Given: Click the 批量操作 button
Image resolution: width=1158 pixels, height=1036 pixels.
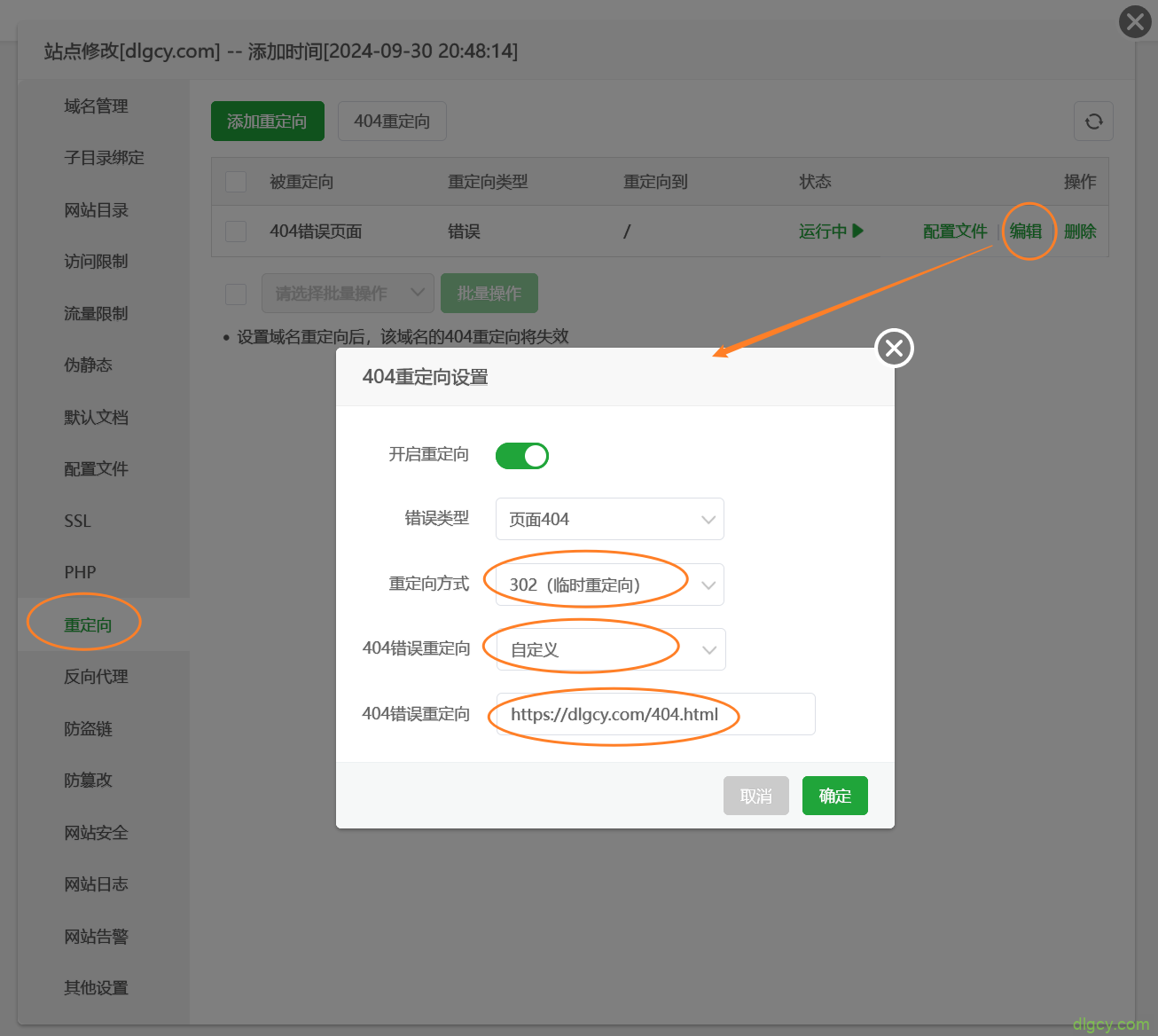Looking at the screenshot, I should coord(489,293).
